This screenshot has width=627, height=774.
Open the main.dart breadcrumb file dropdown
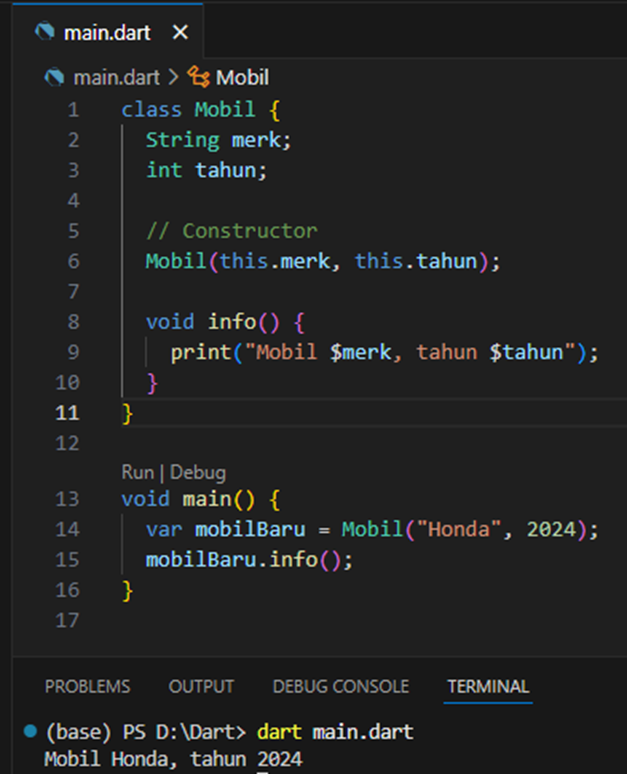[x=110, y=77]
